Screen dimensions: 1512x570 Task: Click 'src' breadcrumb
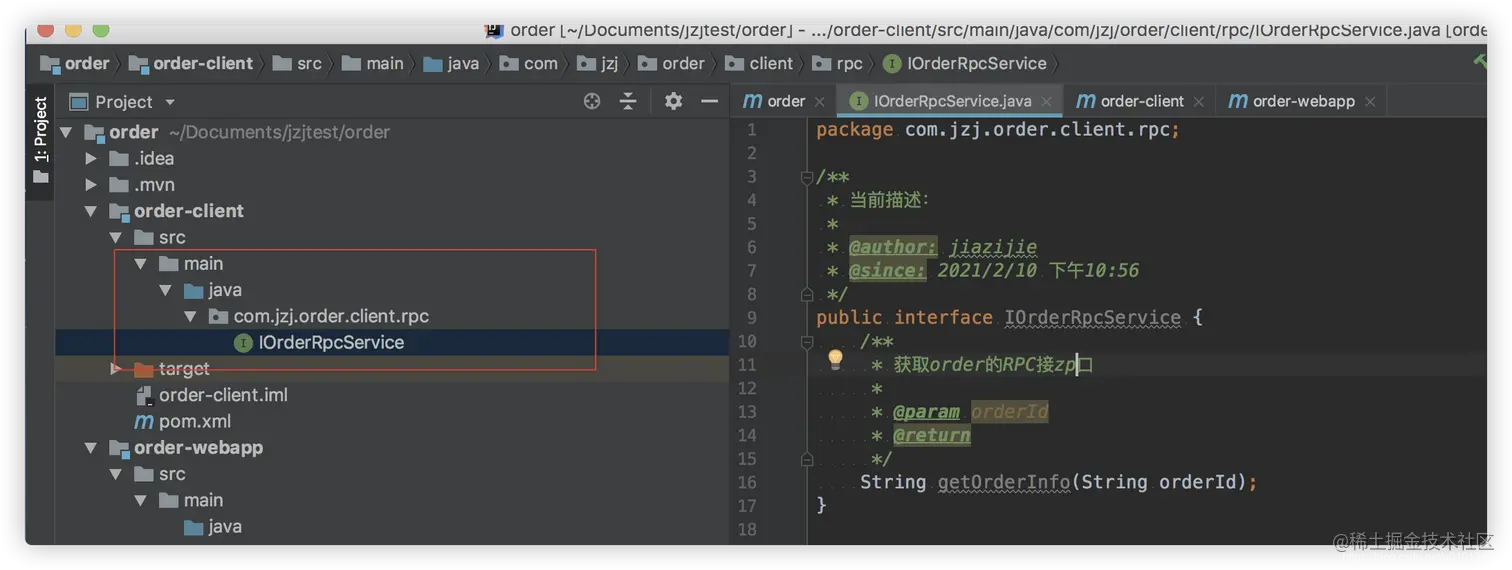click(297, 63)
